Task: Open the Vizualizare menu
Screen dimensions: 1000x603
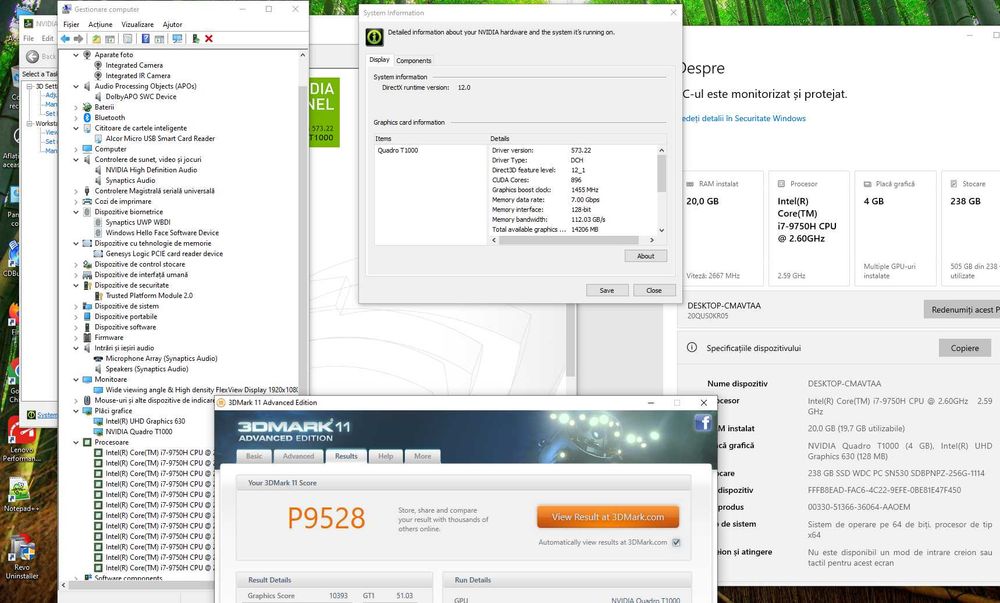Action: point(137,24)
